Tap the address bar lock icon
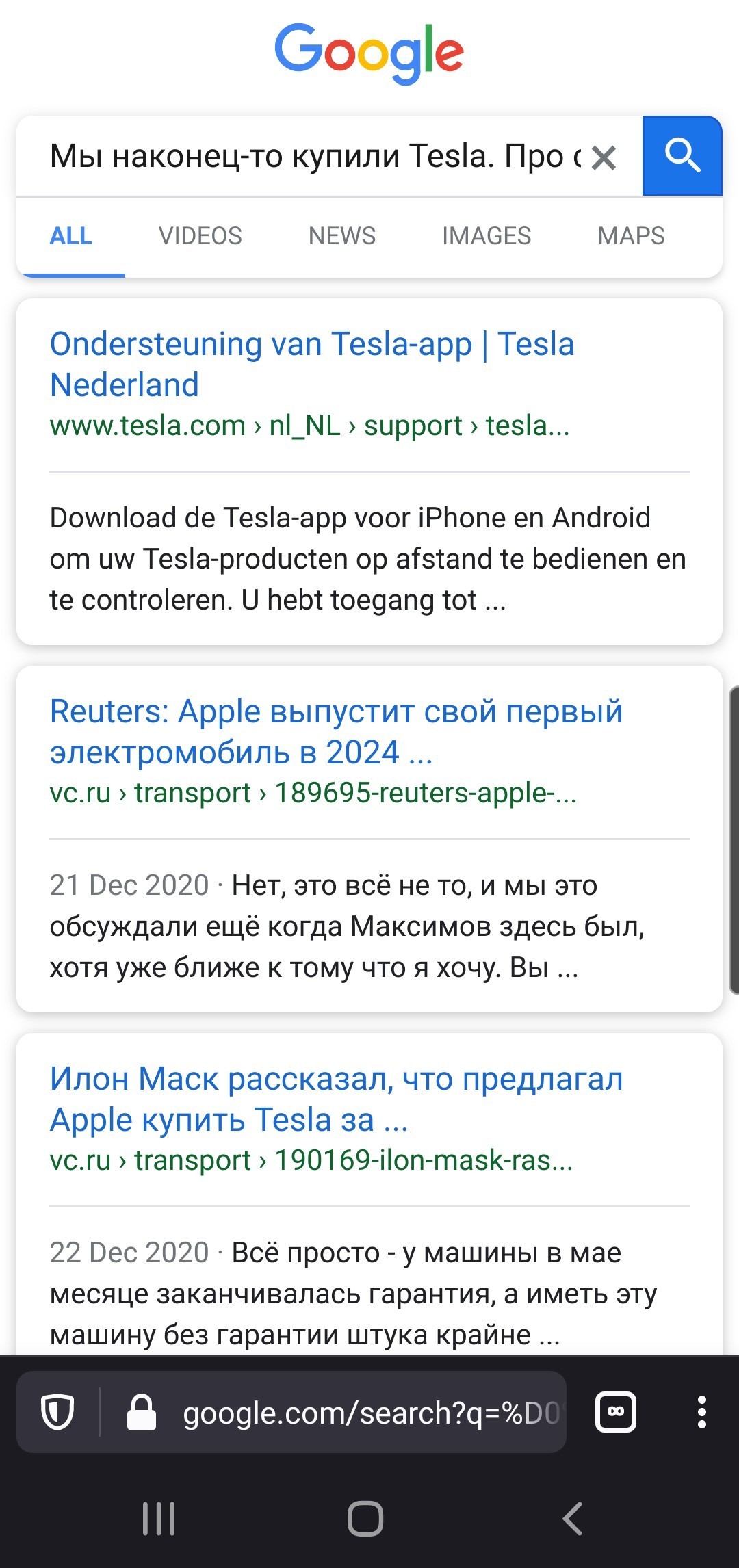 (142, 1413)
